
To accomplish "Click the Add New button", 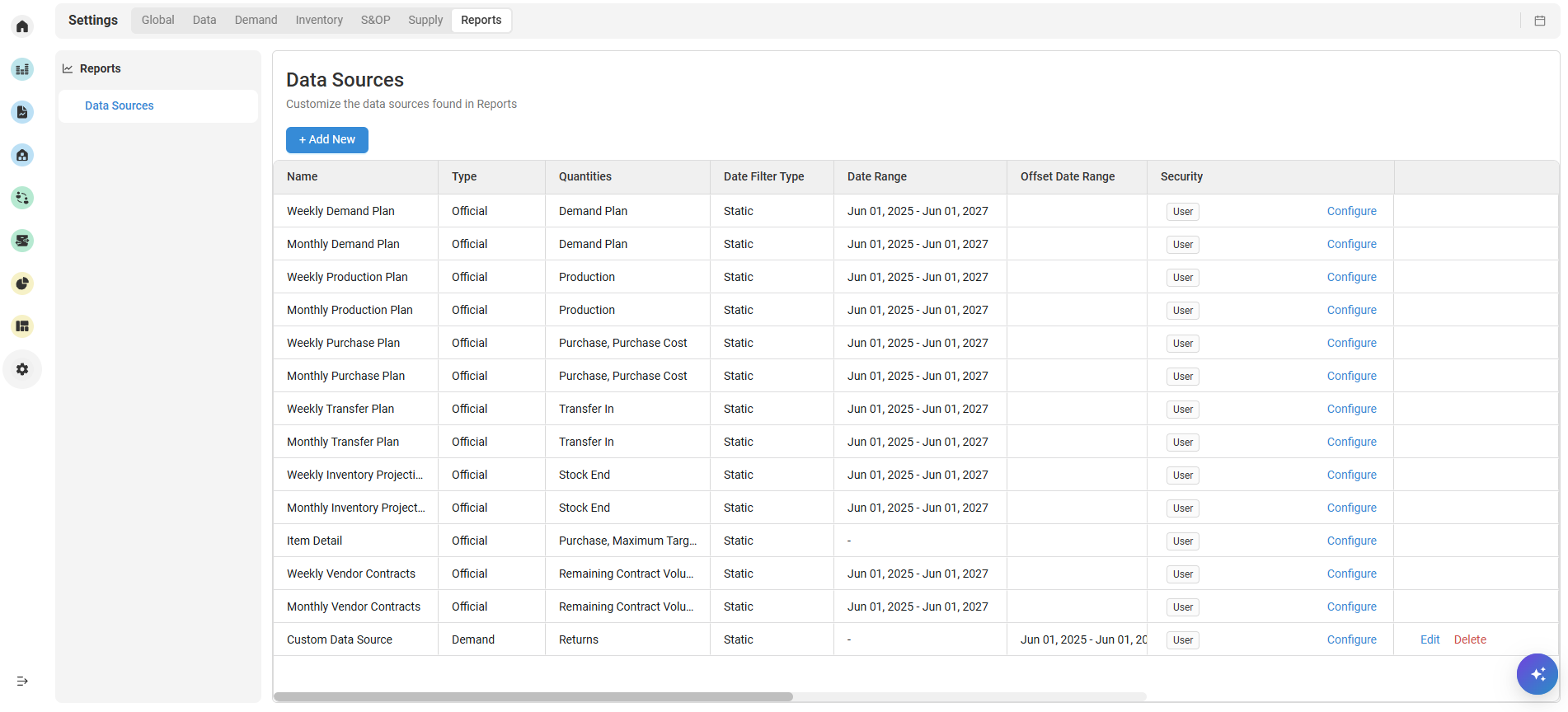I will (x=326, y=140).
